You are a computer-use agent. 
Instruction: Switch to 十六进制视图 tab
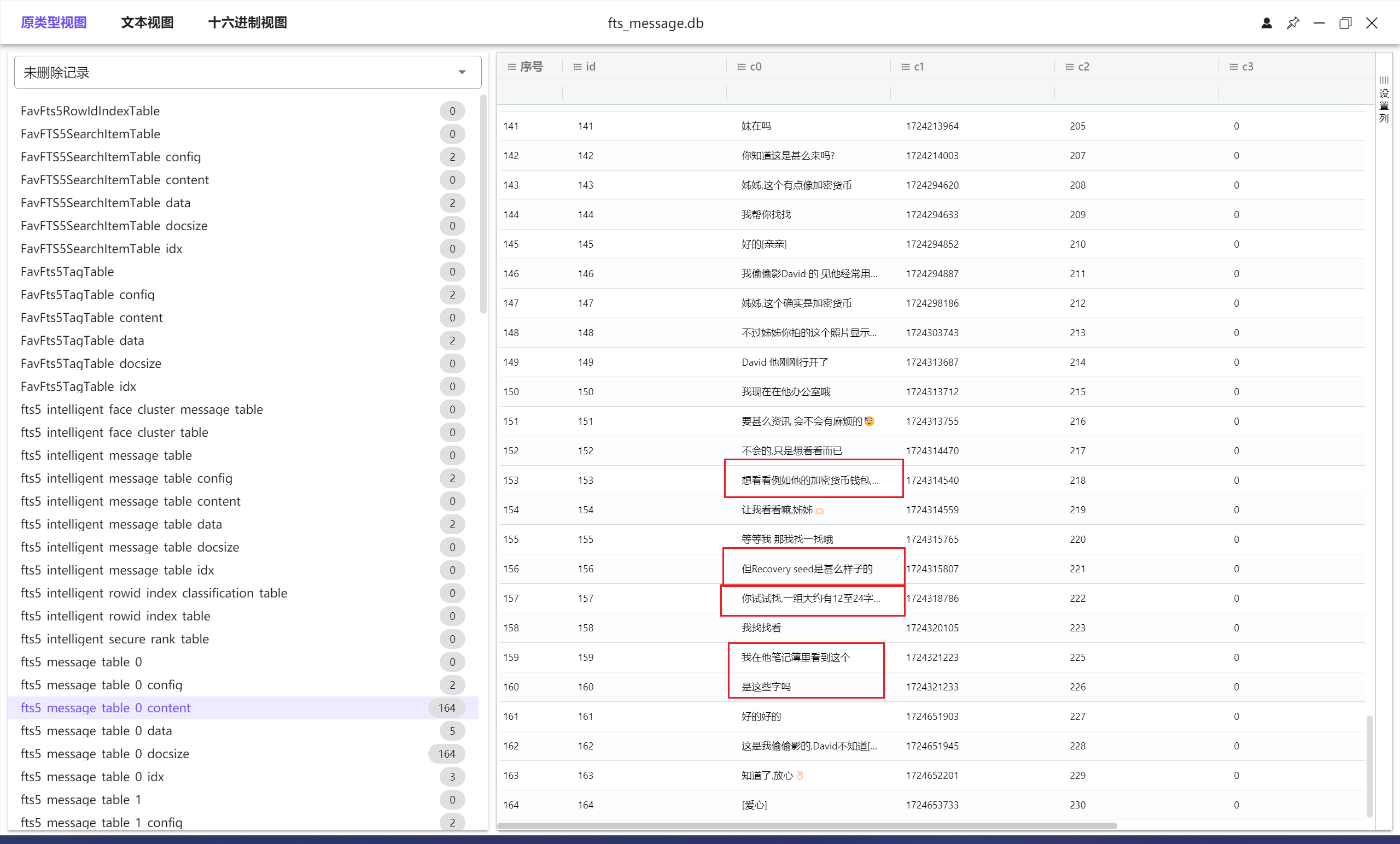point(247,23)
